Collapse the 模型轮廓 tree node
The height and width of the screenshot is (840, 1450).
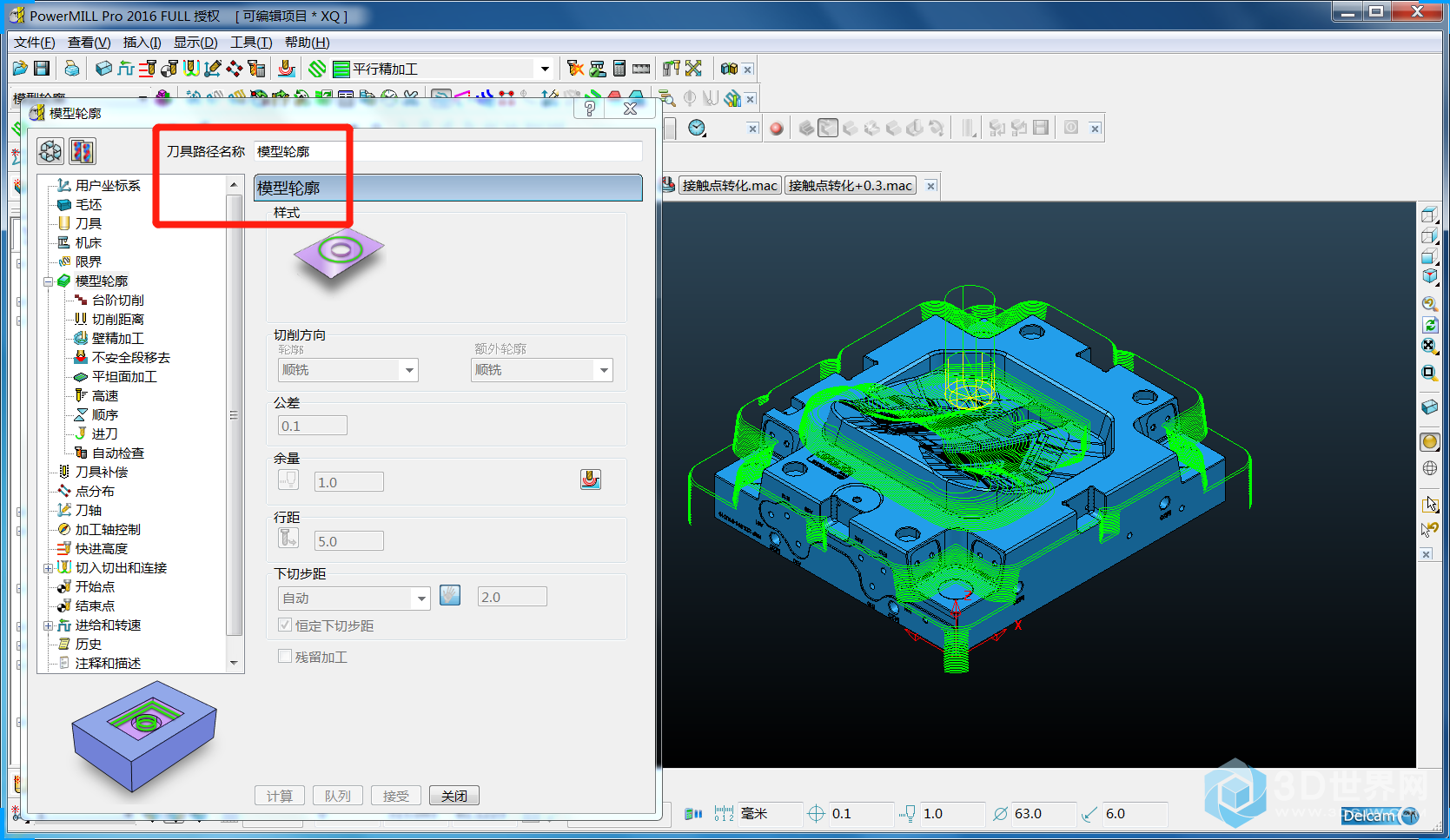(x=49, y=281)
